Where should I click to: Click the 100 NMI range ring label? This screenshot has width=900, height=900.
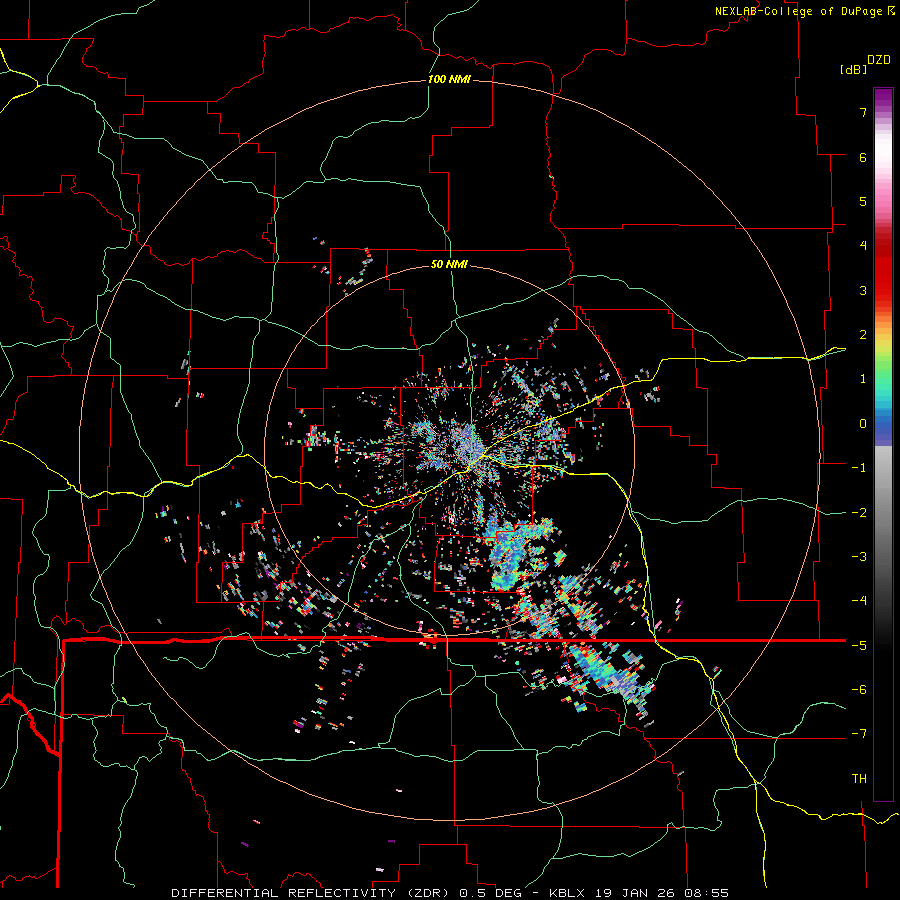(449, 79)
